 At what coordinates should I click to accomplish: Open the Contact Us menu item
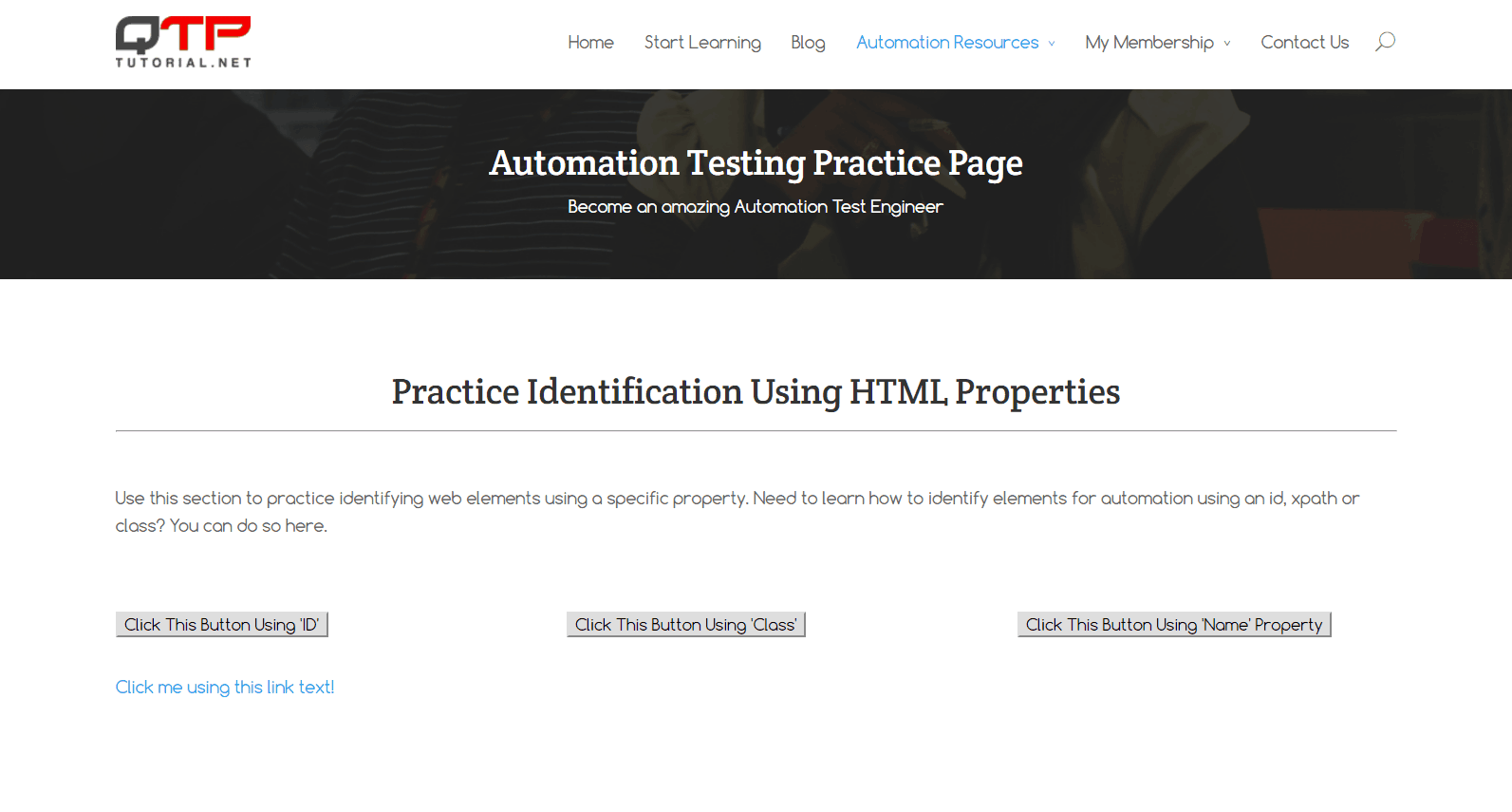(1304, 43)
